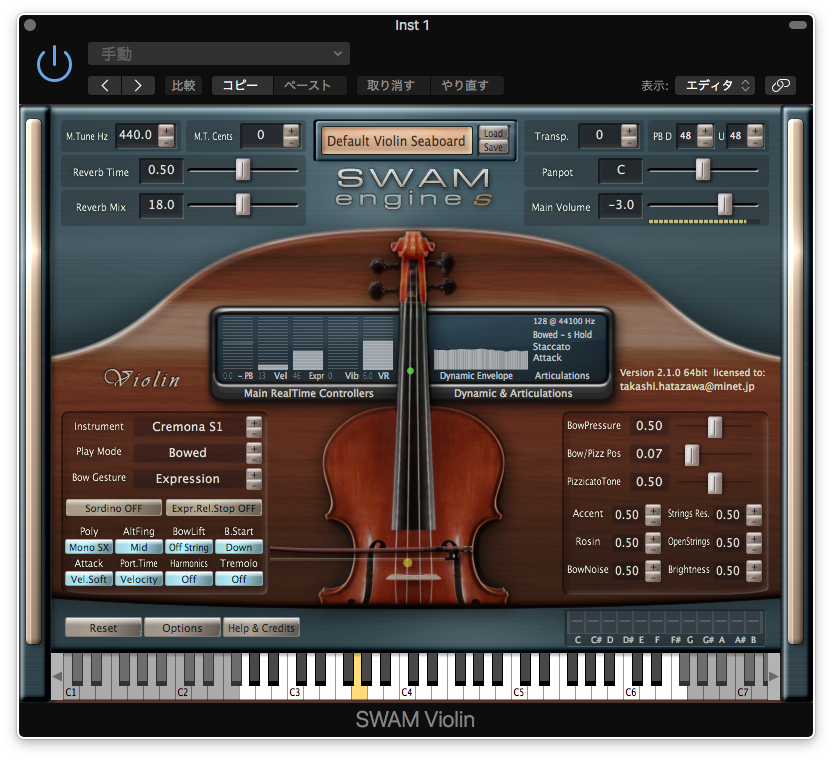Click the Main Volume slider handle
The image size is (832, 760).
click(725, 205)
